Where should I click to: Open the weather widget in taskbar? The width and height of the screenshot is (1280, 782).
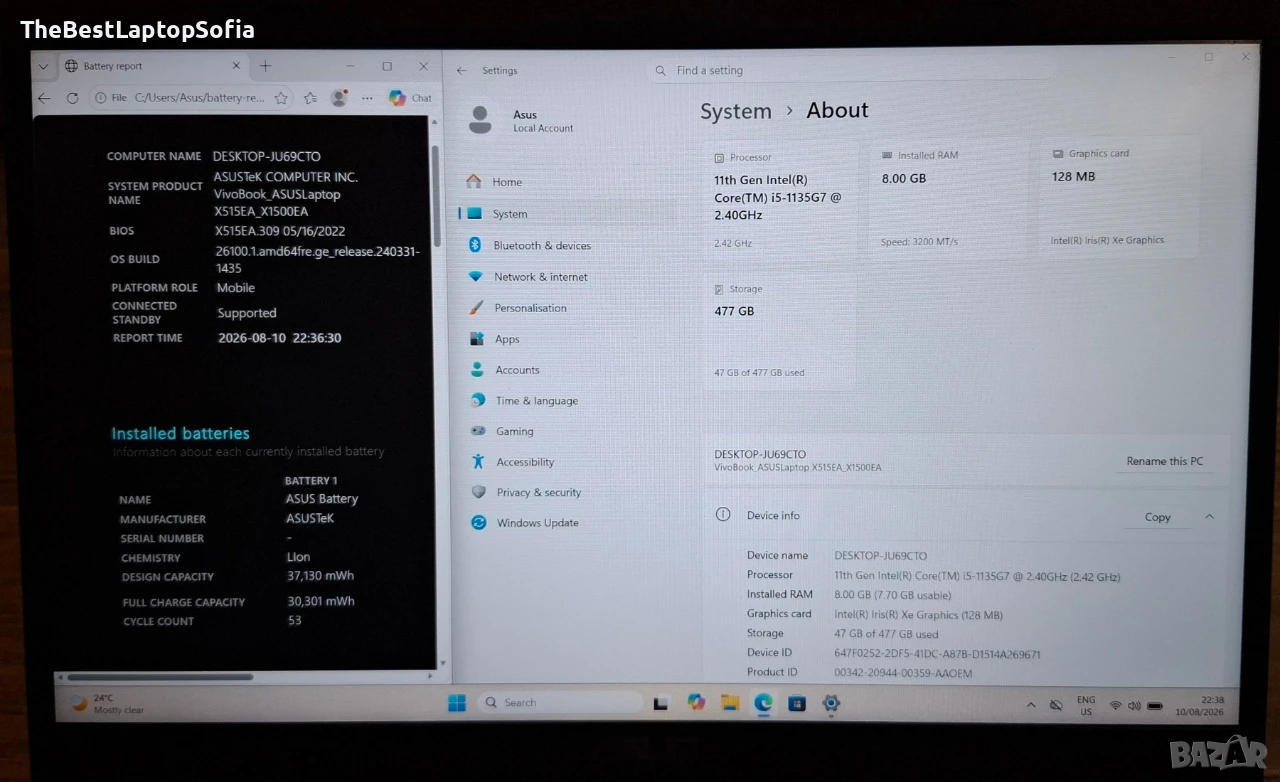point(107,704)
